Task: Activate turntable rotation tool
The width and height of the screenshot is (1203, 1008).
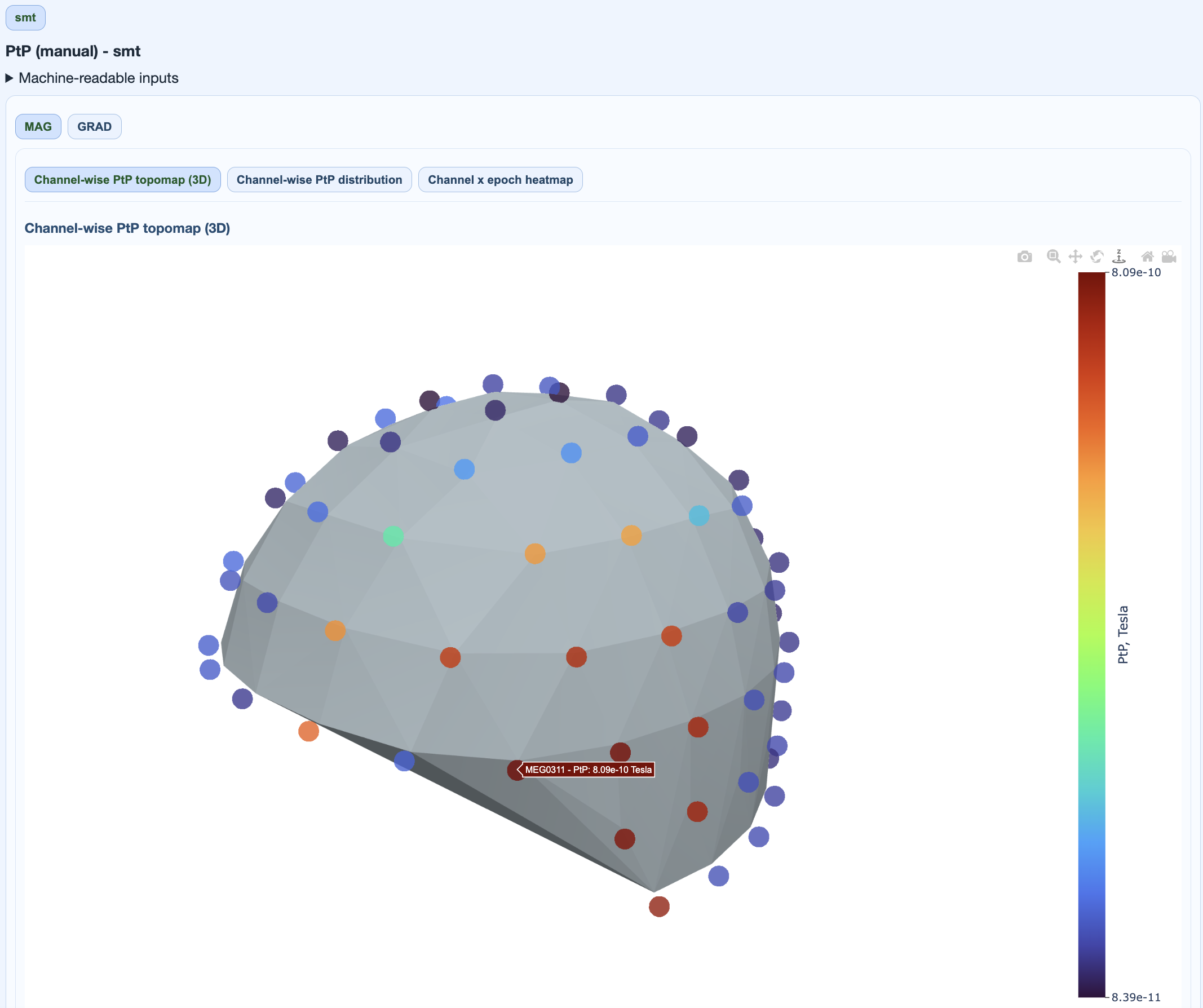Action: (1119, 257)
